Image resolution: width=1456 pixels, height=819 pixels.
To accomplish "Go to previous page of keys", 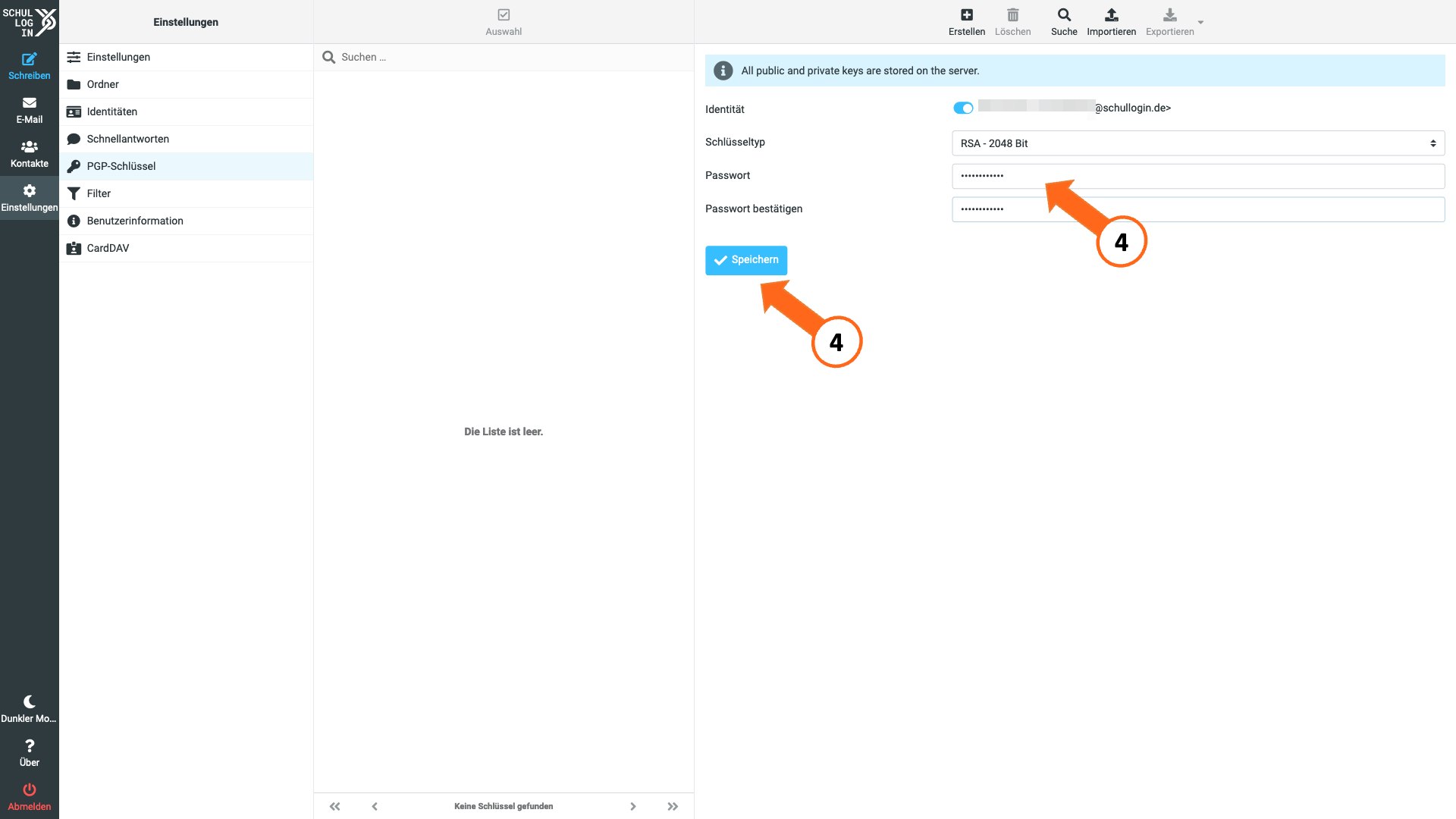I will pos(375,806).
